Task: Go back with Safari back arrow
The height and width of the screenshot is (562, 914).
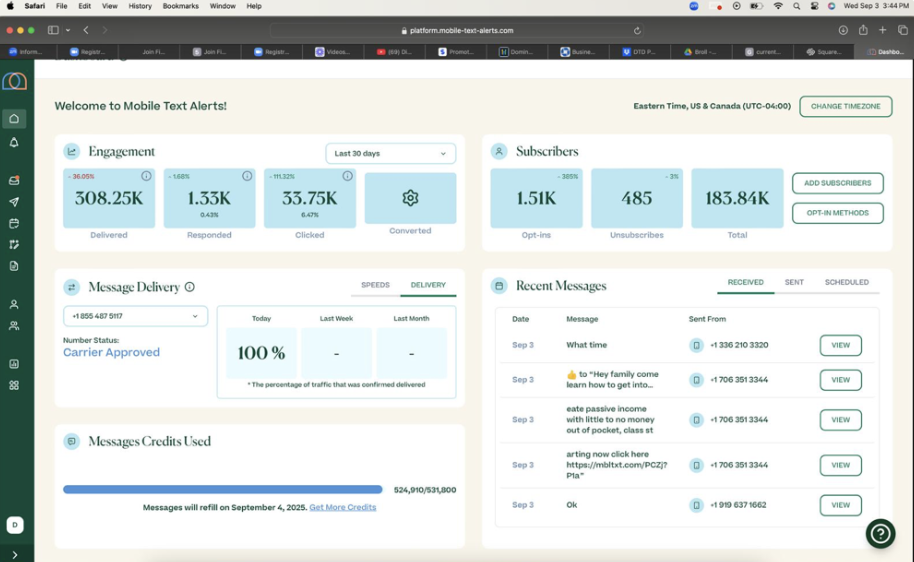Action: click(86, 30)
